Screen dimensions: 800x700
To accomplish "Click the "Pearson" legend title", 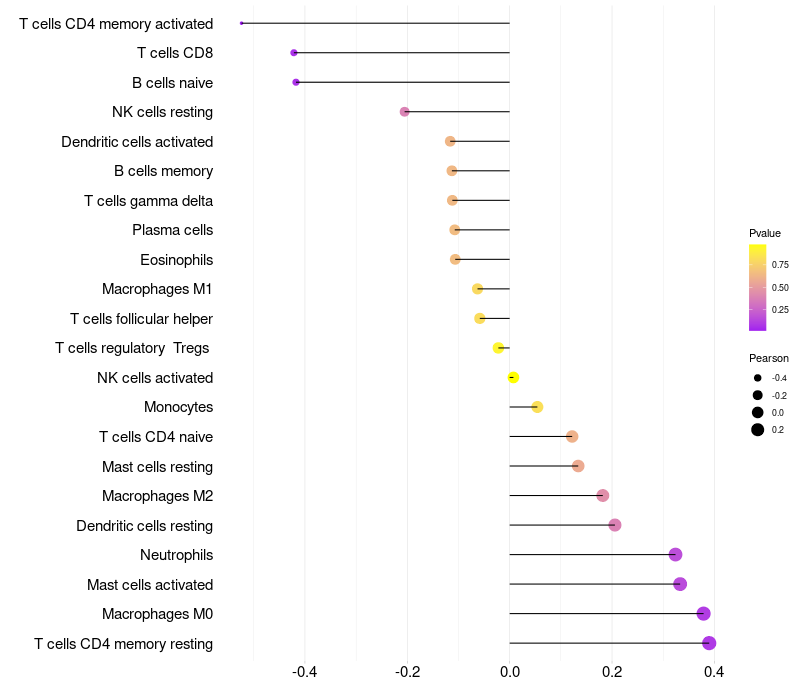I will pyautogui.click(x=768, y=358).
